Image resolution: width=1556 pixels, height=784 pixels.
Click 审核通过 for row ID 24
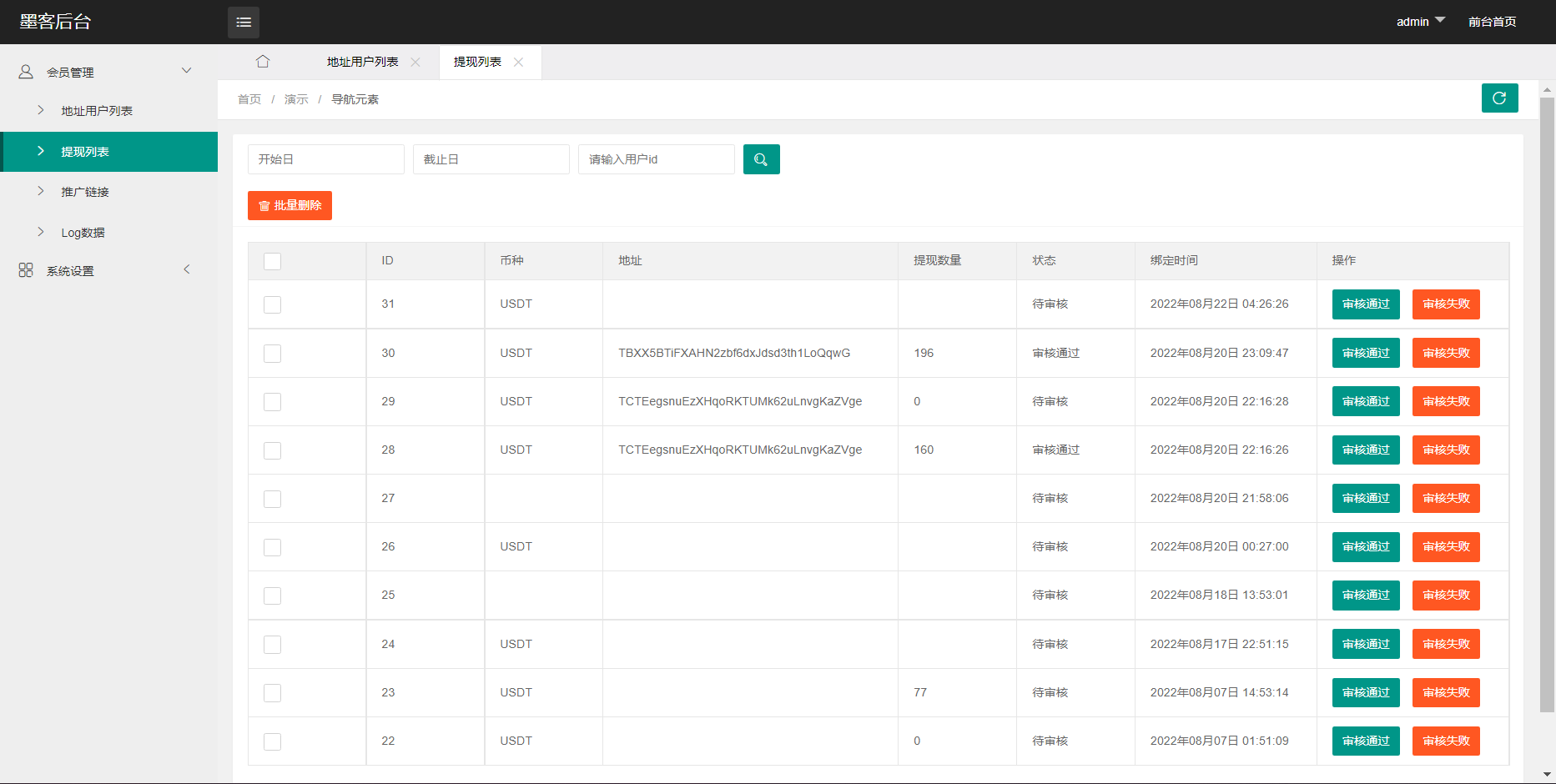pyautogui.click(x=1366, y=644)
